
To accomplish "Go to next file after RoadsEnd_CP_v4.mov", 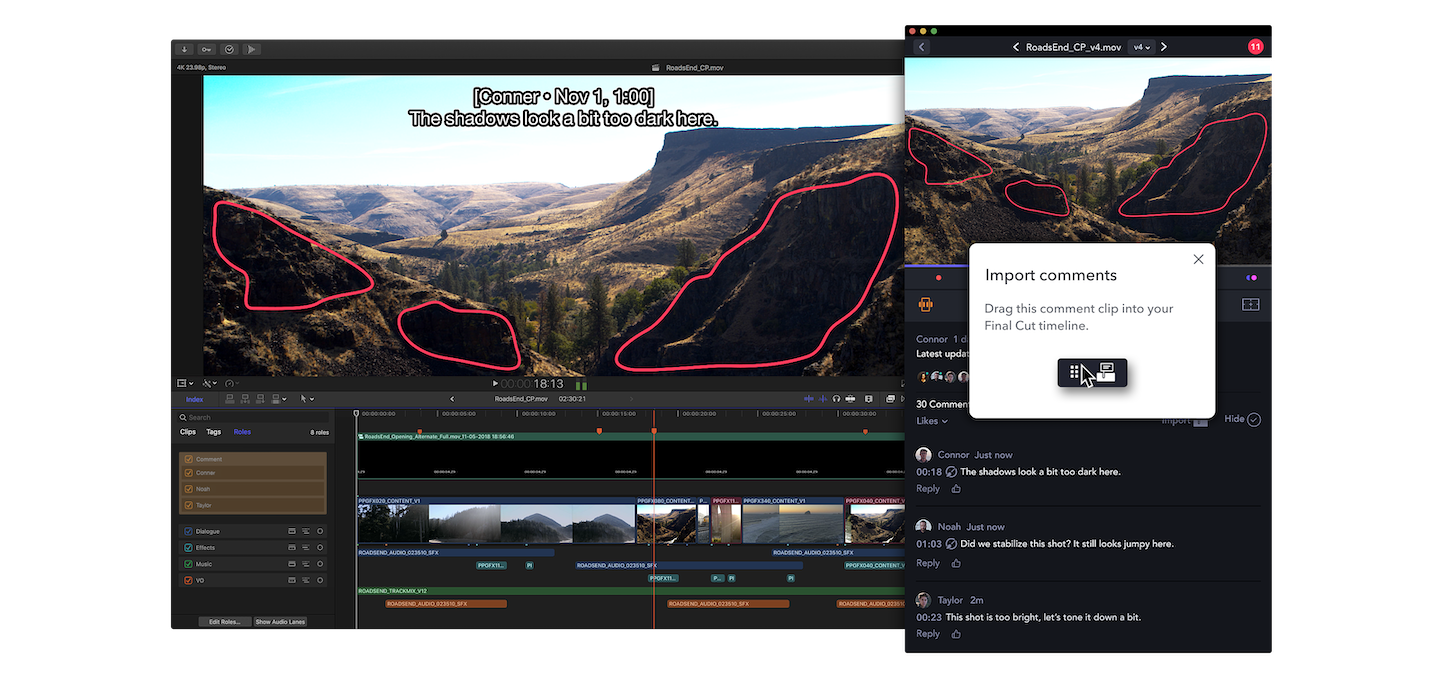I will 1164,47.
